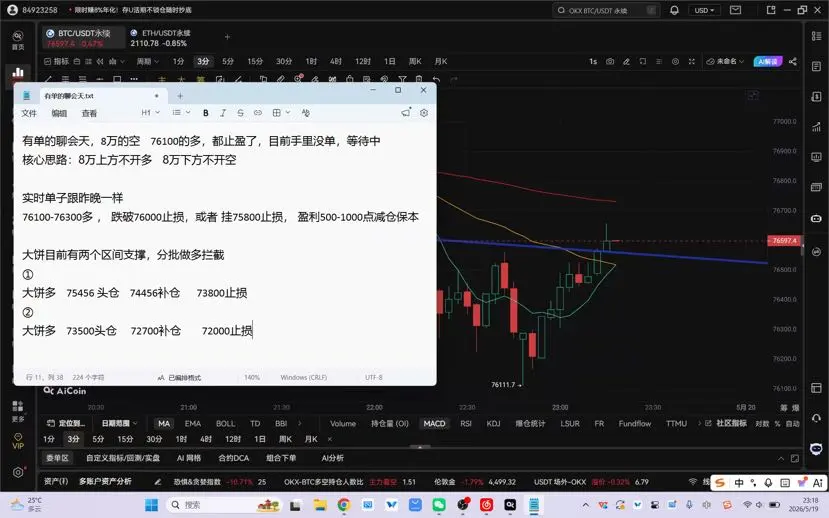Open chart target settings circle icon

coord(675,61)
